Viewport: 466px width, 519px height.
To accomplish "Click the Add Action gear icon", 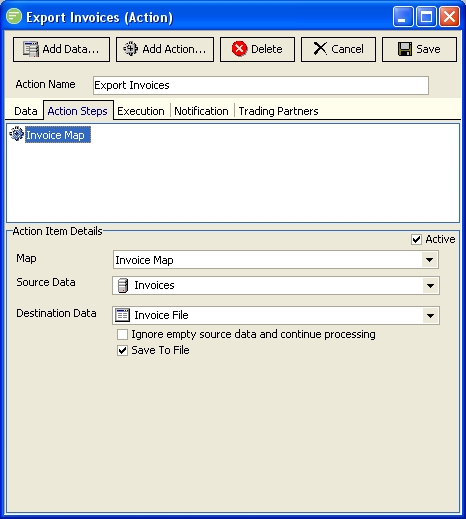I will tap(130, 49).
